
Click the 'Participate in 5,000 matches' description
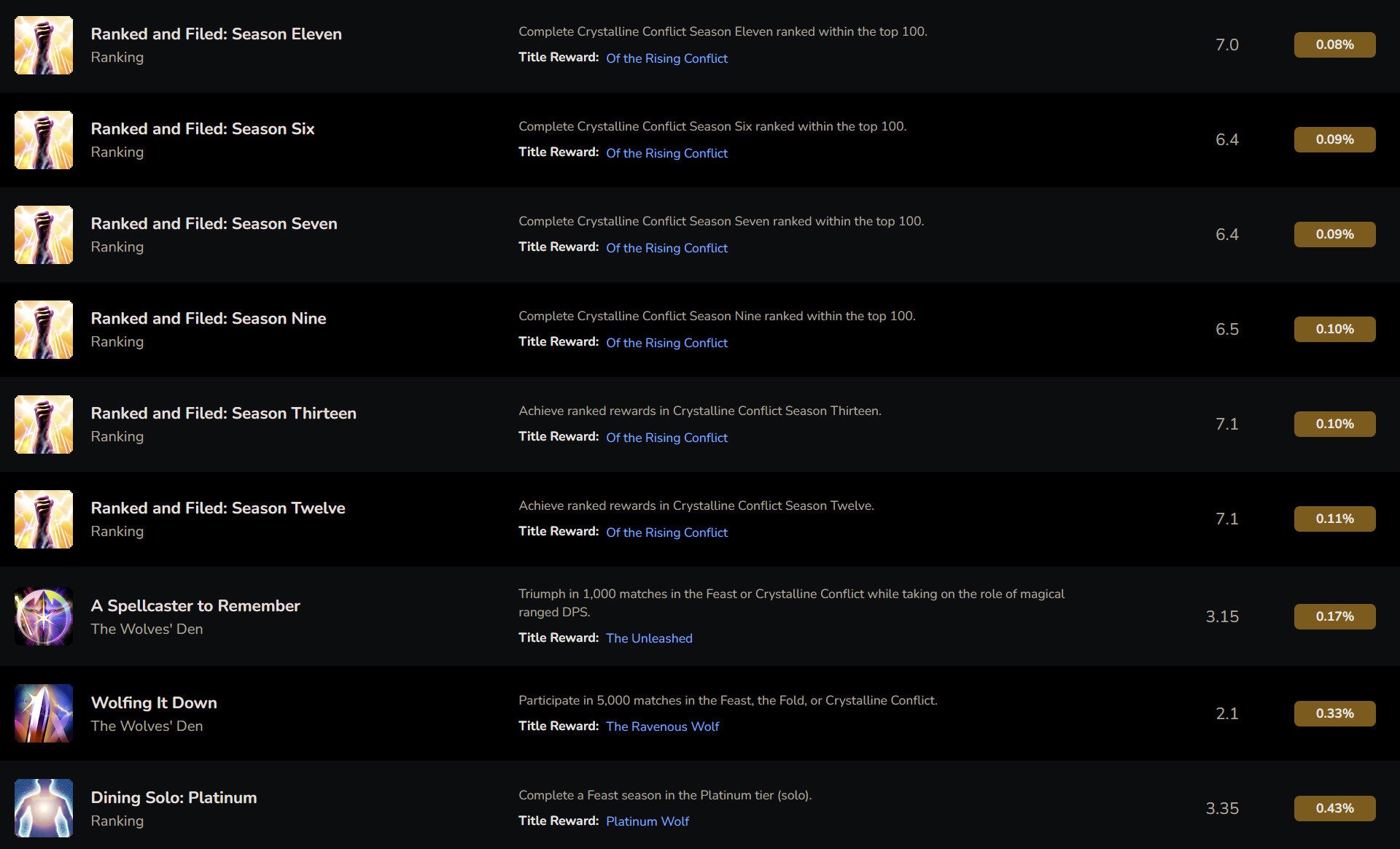click(728, 700)
